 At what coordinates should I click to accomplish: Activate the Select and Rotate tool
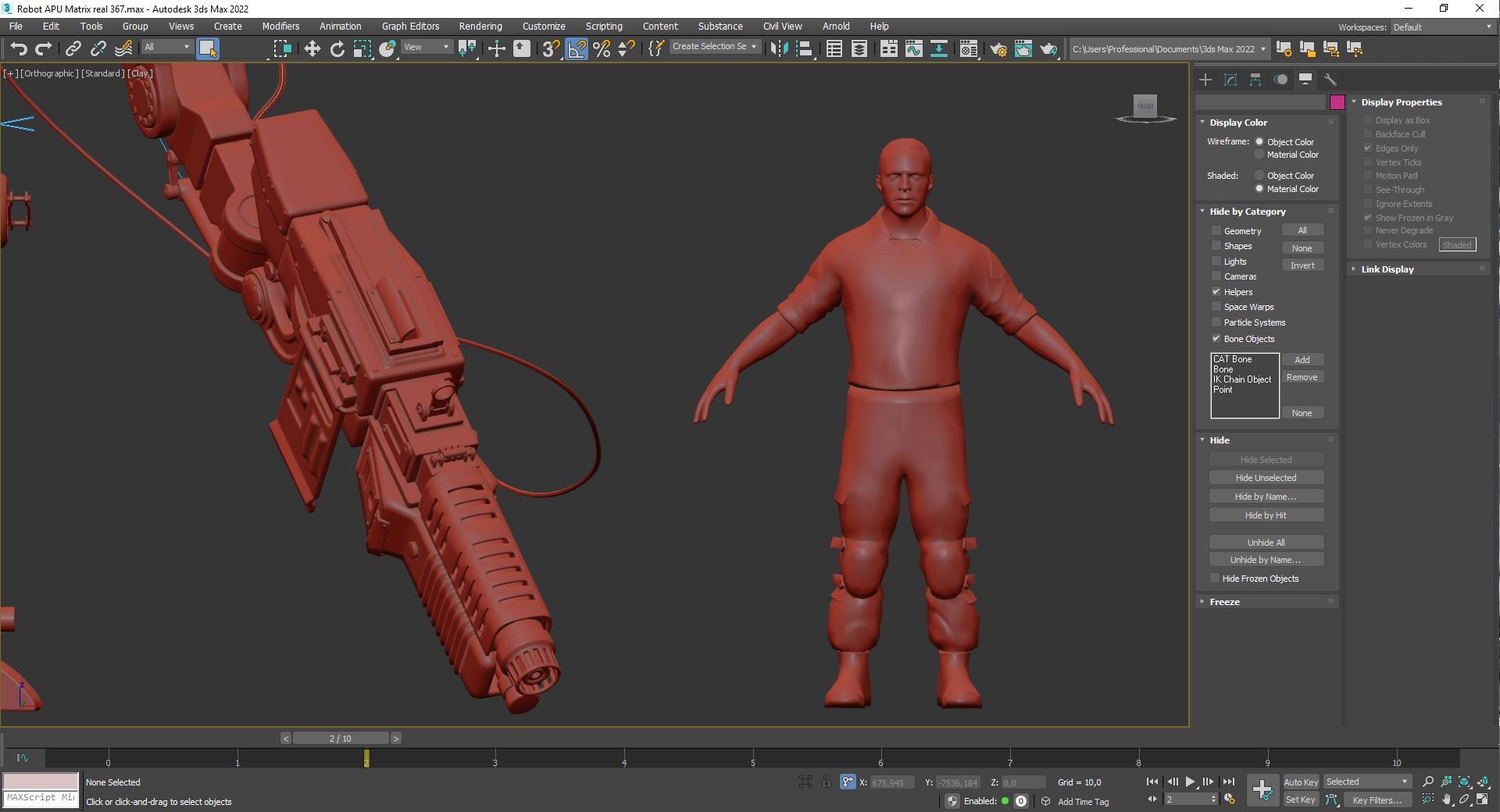click(337, 49)
